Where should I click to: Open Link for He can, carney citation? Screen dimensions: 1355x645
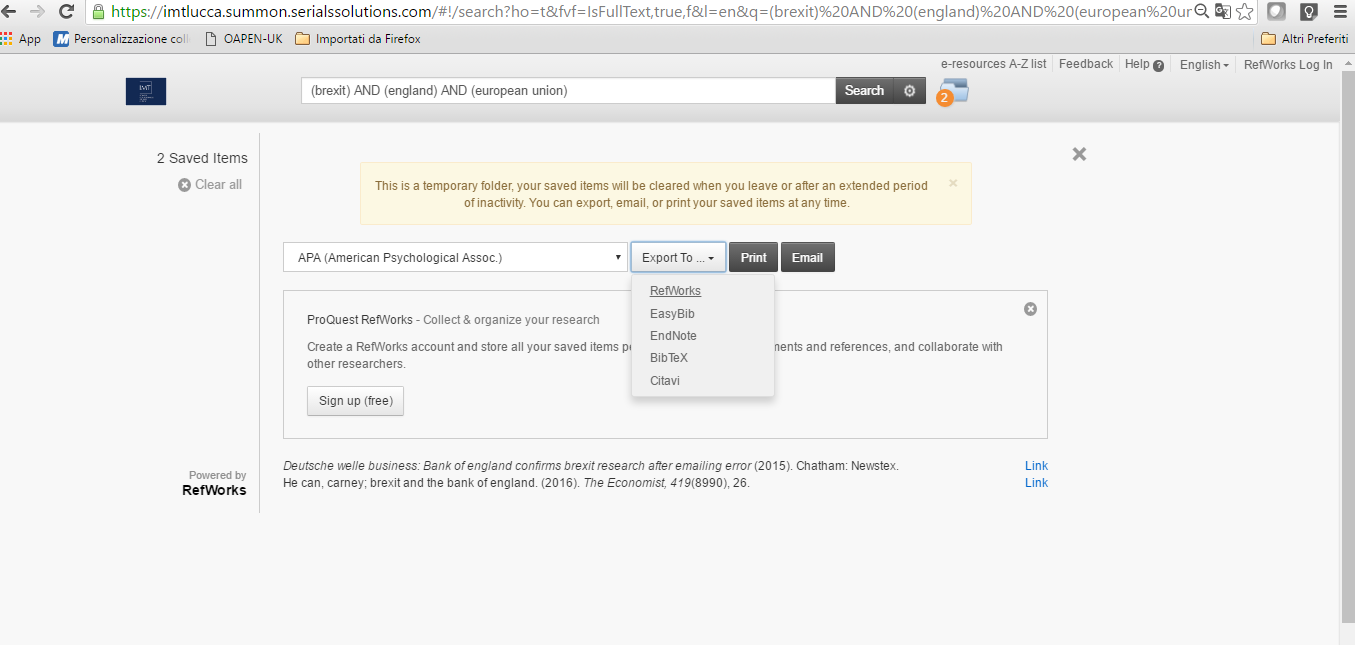pos(1036,483)
